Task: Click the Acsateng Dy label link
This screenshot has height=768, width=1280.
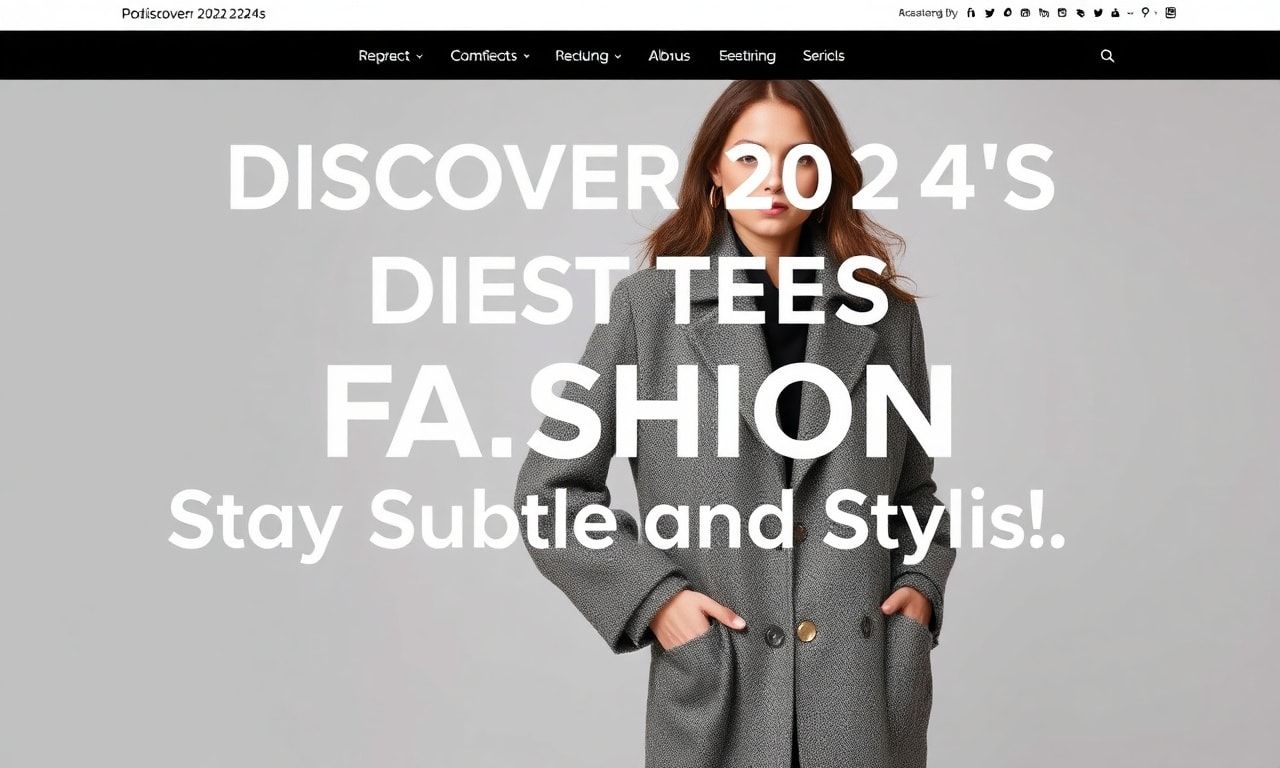Action: [x=928, y=13]
